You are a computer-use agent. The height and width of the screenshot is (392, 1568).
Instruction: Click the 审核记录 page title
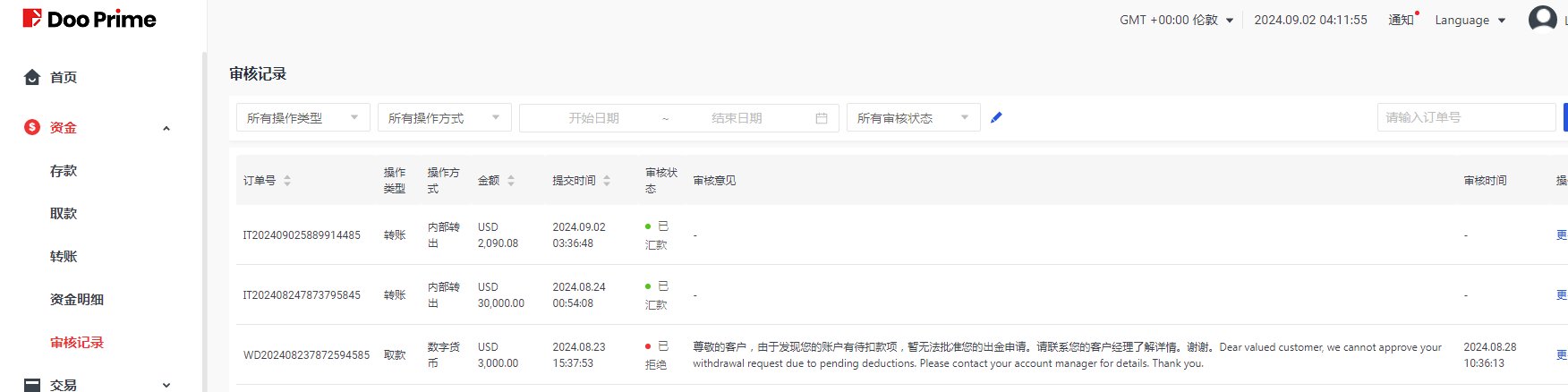coord(258,73)
